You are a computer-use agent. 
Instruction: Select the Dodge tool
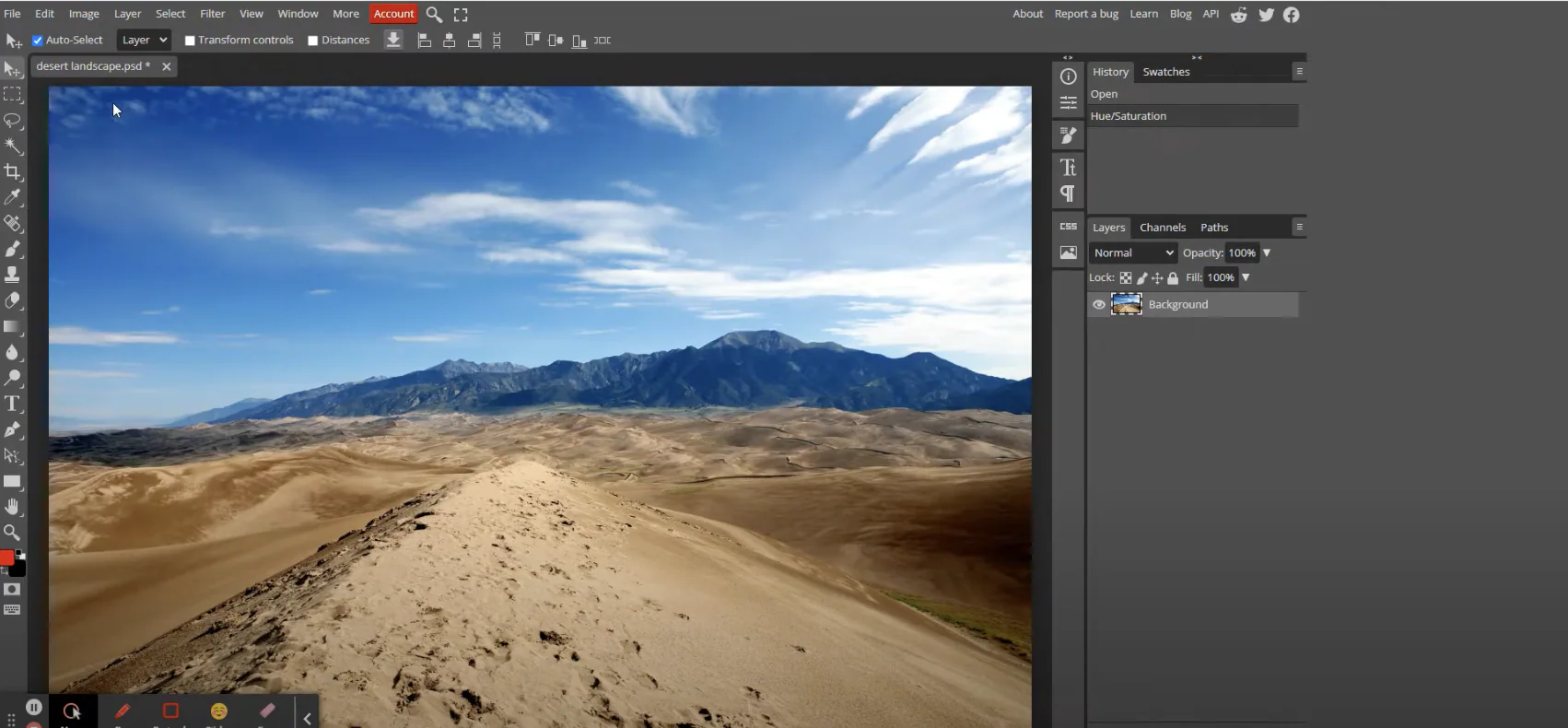coord(12,378)
